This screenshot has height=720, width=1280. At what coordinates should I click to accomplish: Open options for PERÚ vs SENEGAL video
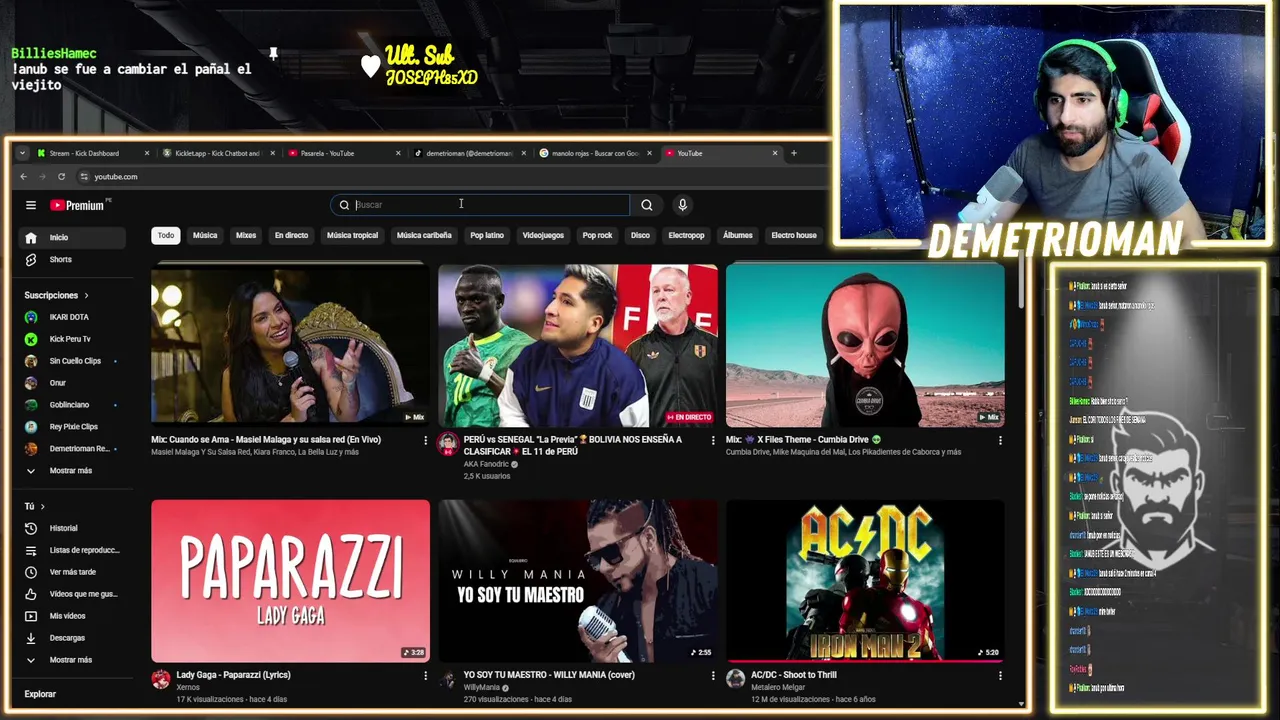point(713,440)
